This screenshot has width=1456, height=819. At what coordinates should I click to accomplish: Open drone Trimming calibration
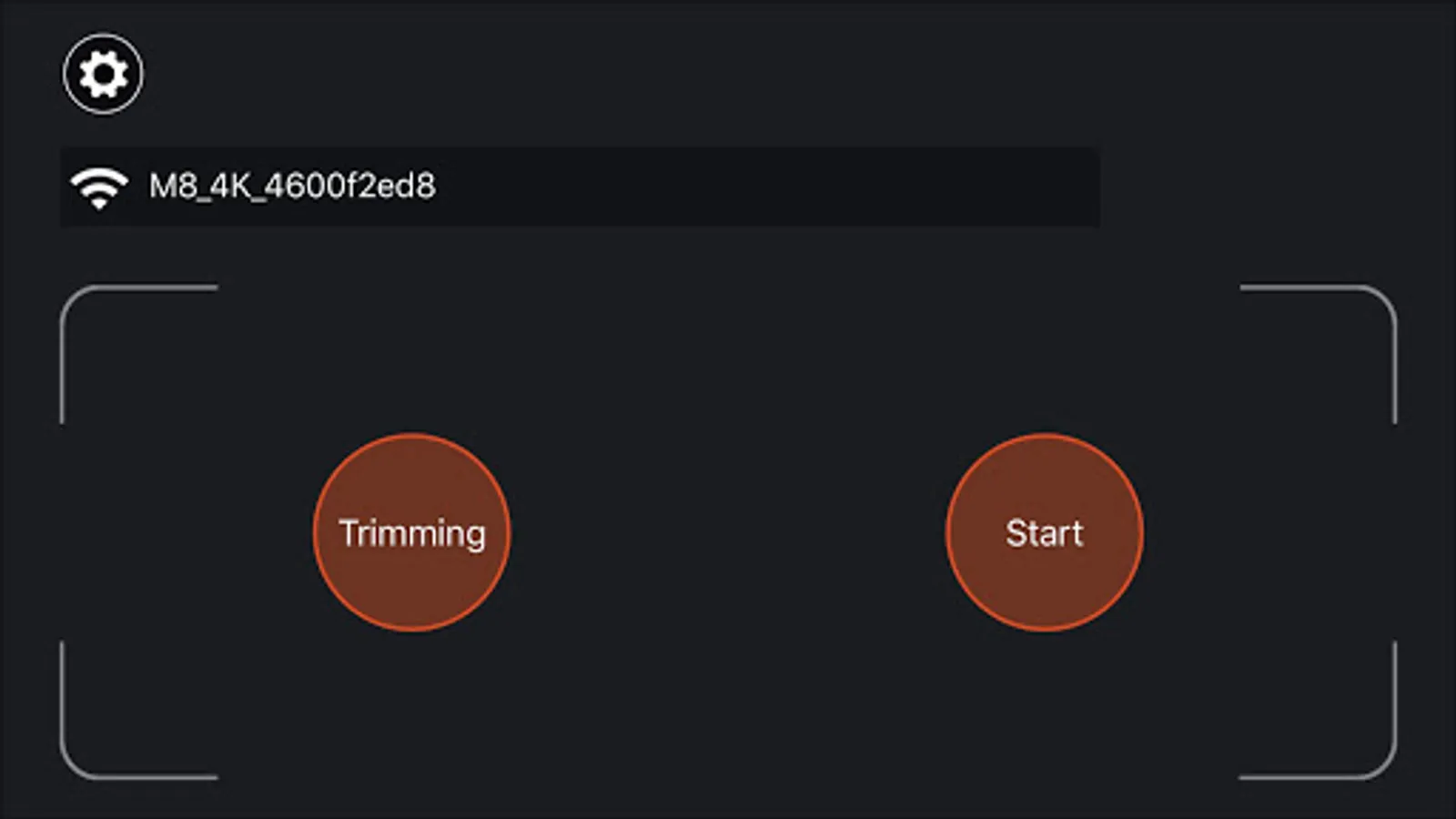pyautogui.click(x=412, y=532)
